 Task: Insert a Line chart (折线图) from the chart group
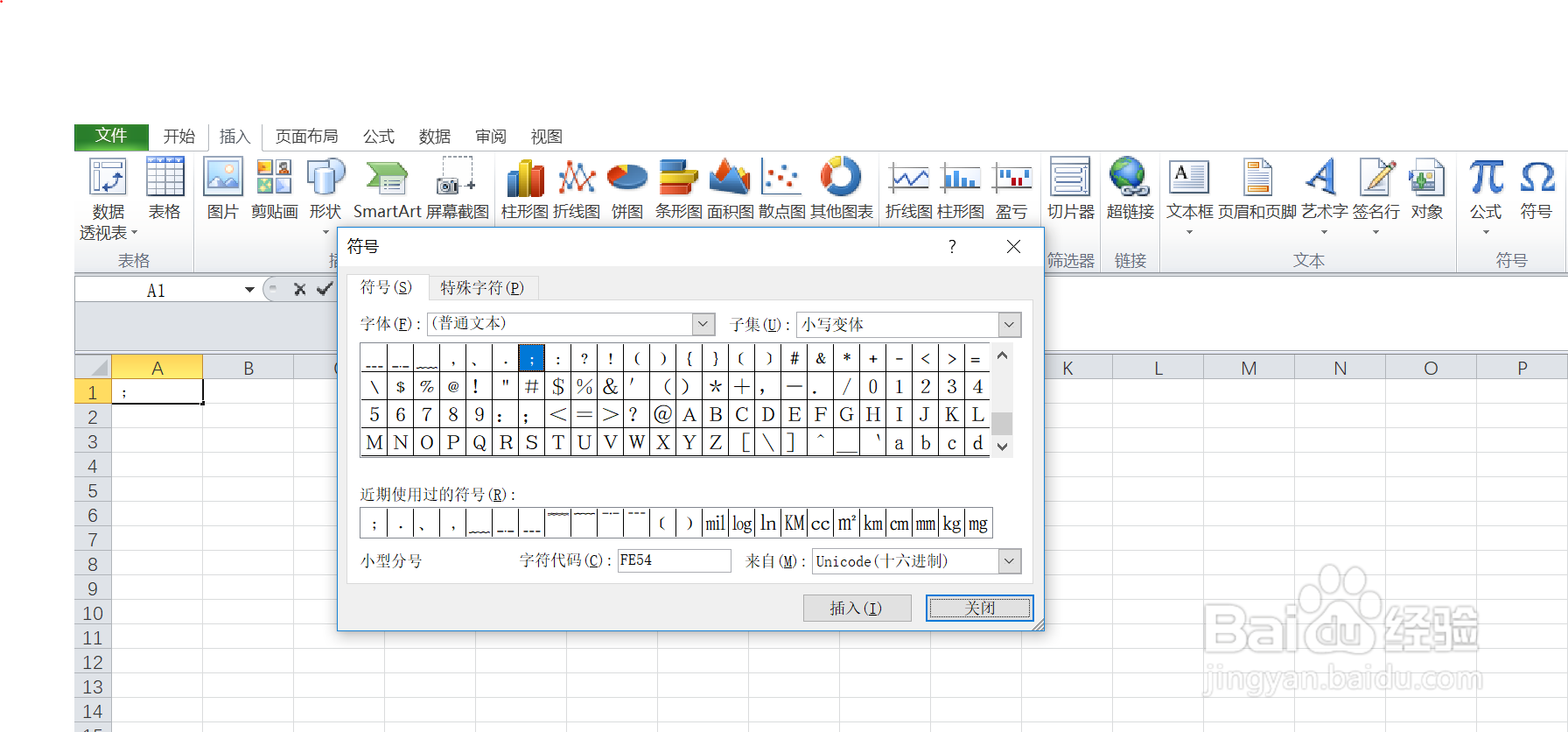(x=577, y=188)
